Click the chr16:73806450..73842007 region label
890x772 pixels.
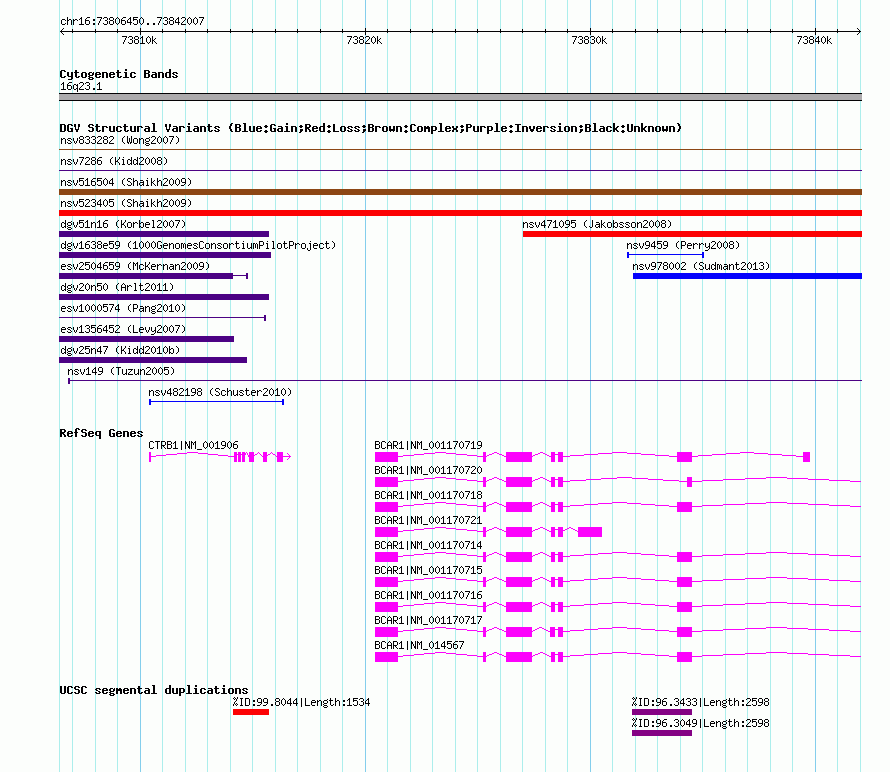tap(132, 21)
